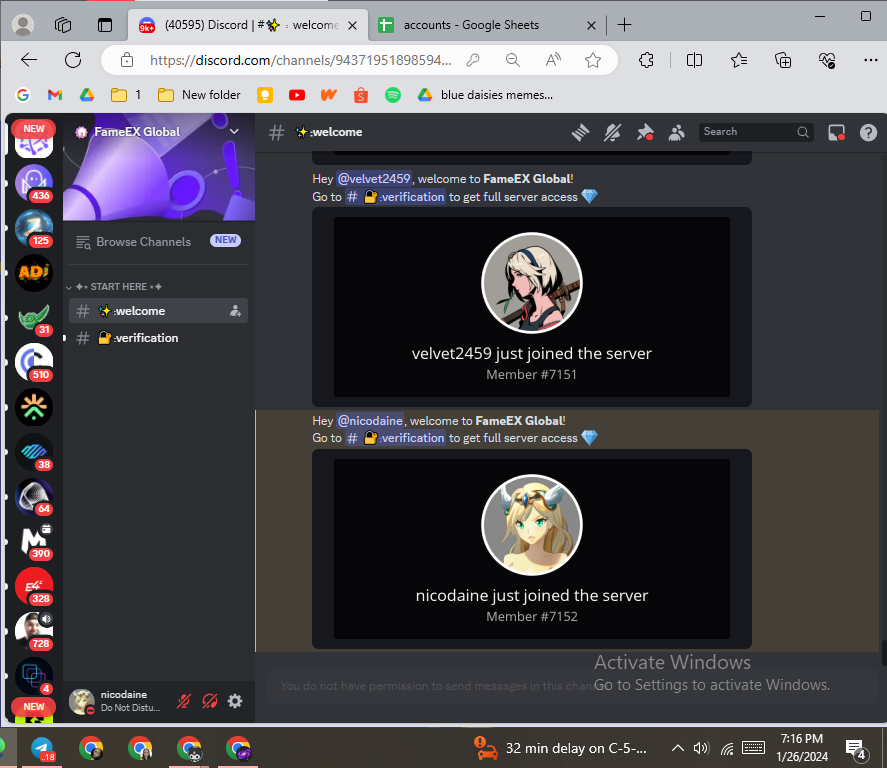This screenshot has width=887, height=768.
Task: Switch to the Discord browser tab
Action: (248, 25)
